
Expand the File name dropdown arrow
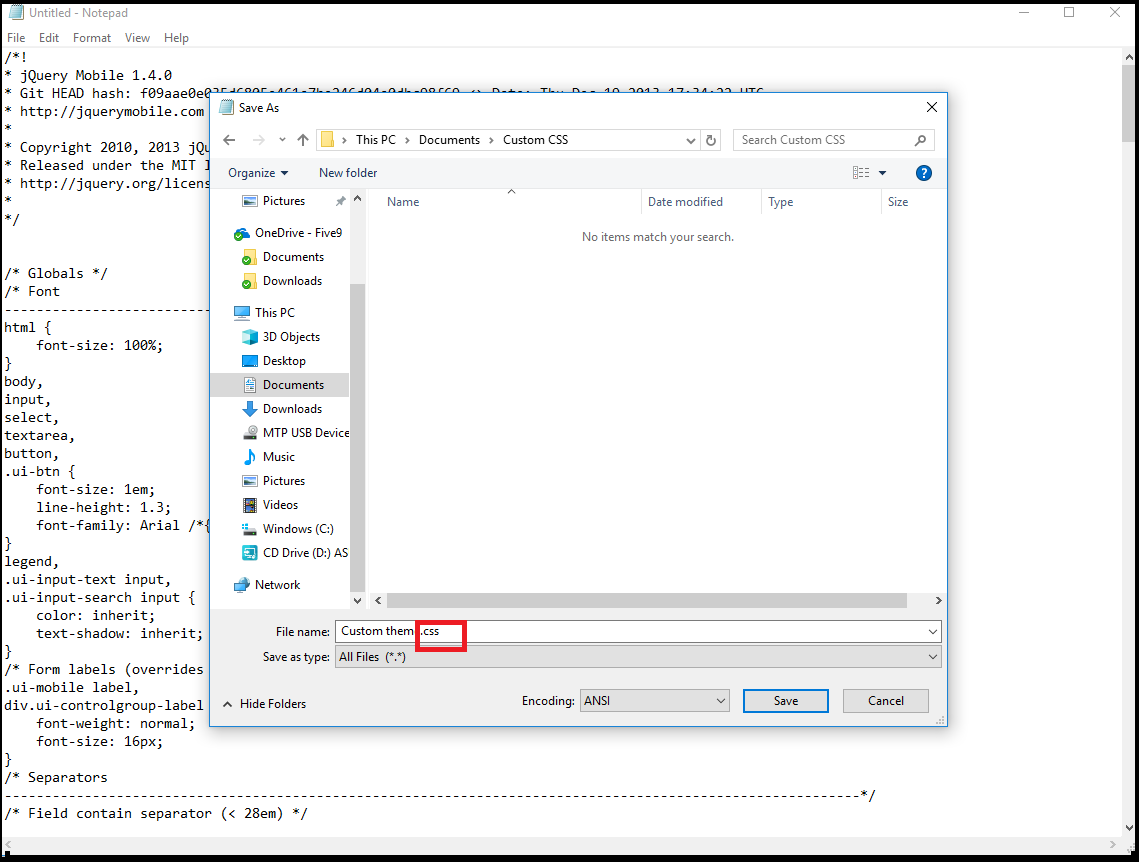pos(933,631)
